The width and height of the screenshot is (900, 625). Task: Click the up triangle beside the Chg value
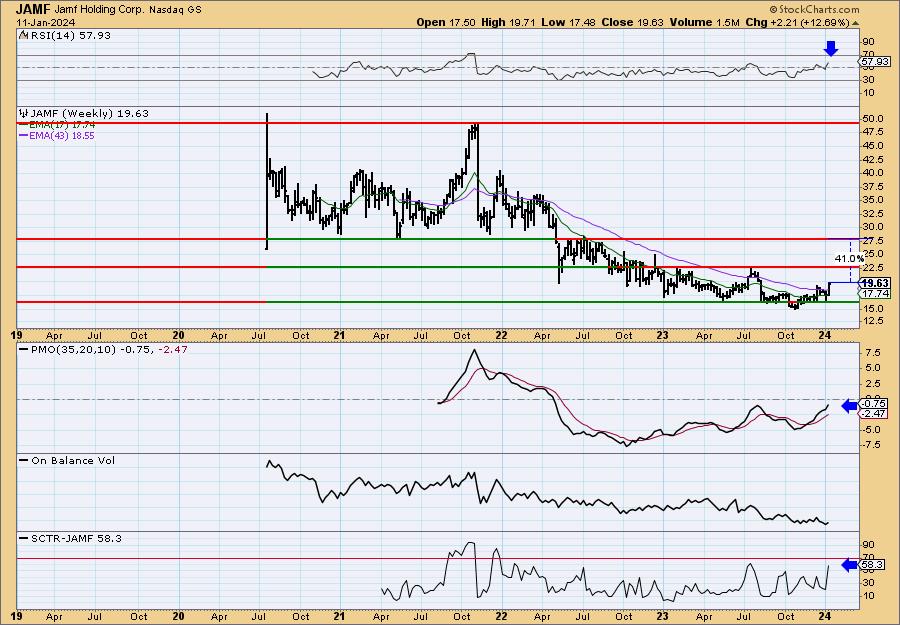pyautogui.click(x=856, y=23)
